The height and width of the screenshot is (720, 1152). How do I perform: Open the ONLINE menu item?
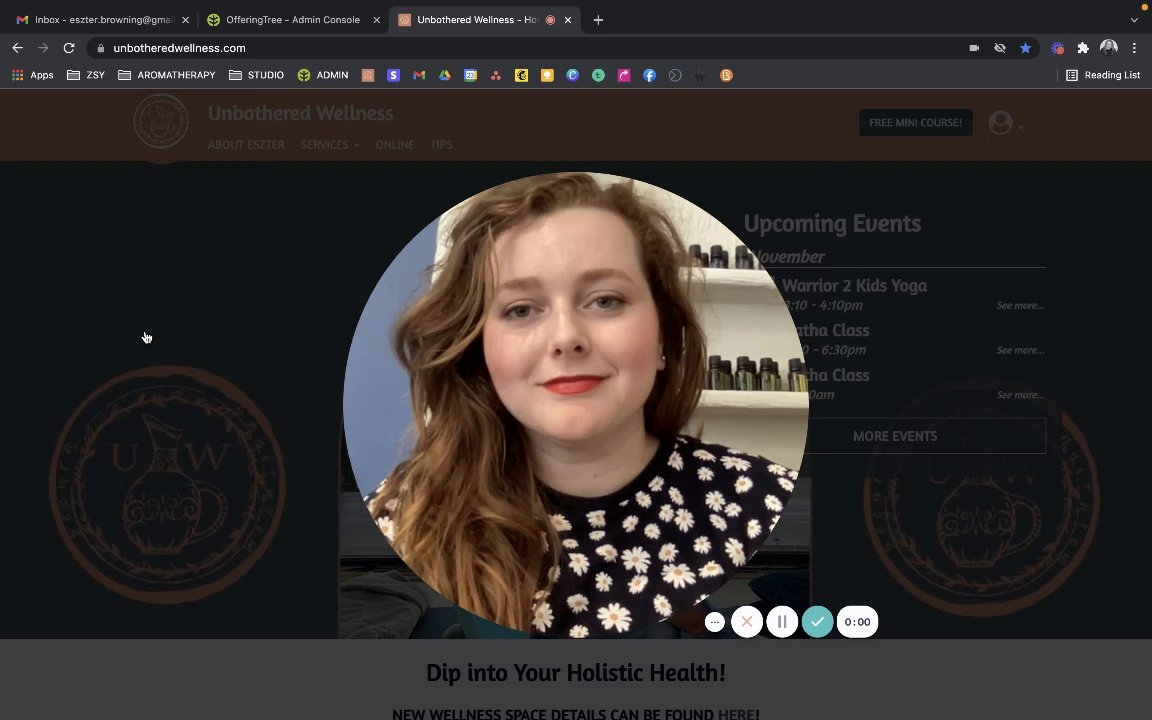coord(395,145)
